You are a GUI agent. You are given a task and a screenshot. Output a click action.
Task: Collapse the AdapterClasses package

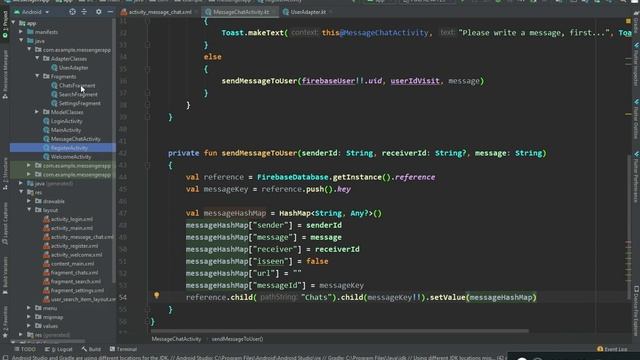37,59
